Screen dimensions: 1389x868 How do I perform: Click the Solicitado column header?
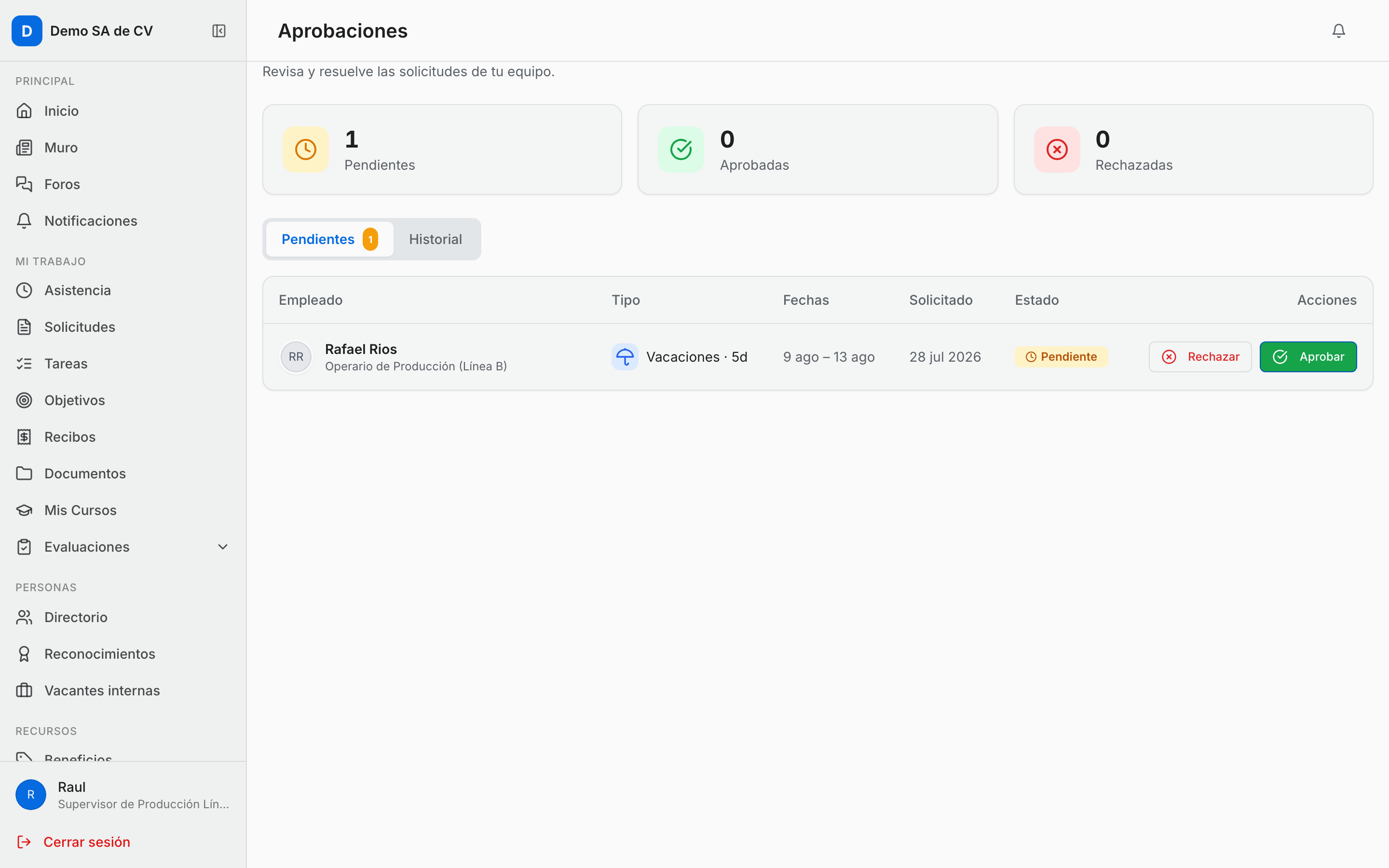(x=941, y=300)
